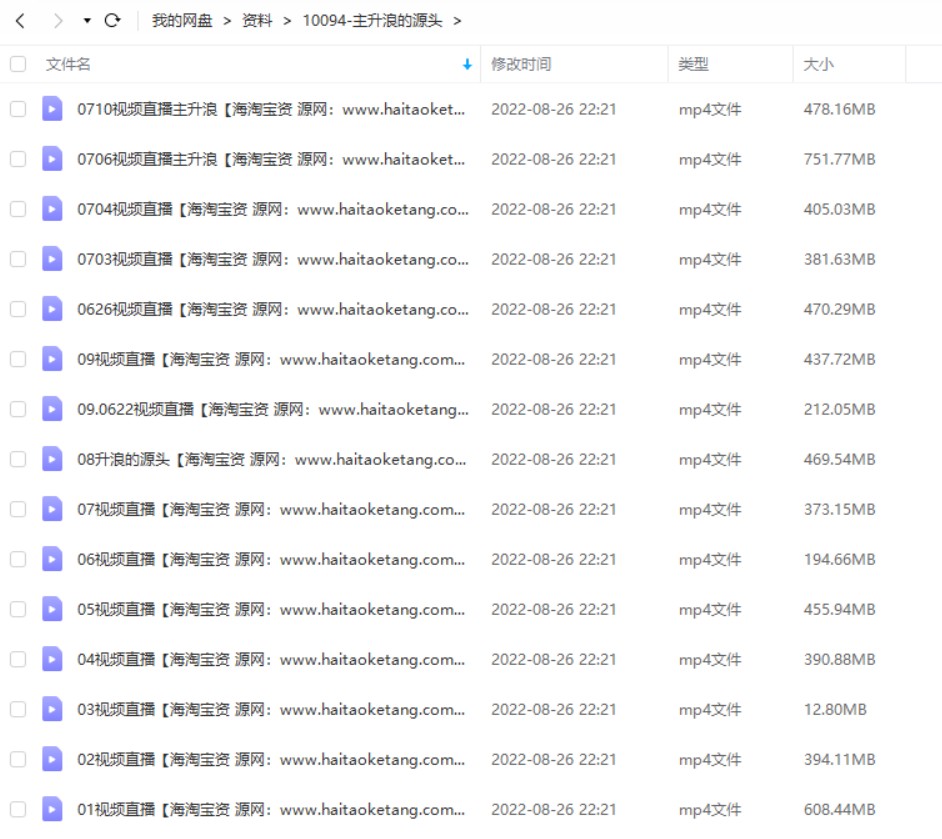Click modified date of 05视频直播 row
Screen dimensions: 942x839
click(553, 610)
